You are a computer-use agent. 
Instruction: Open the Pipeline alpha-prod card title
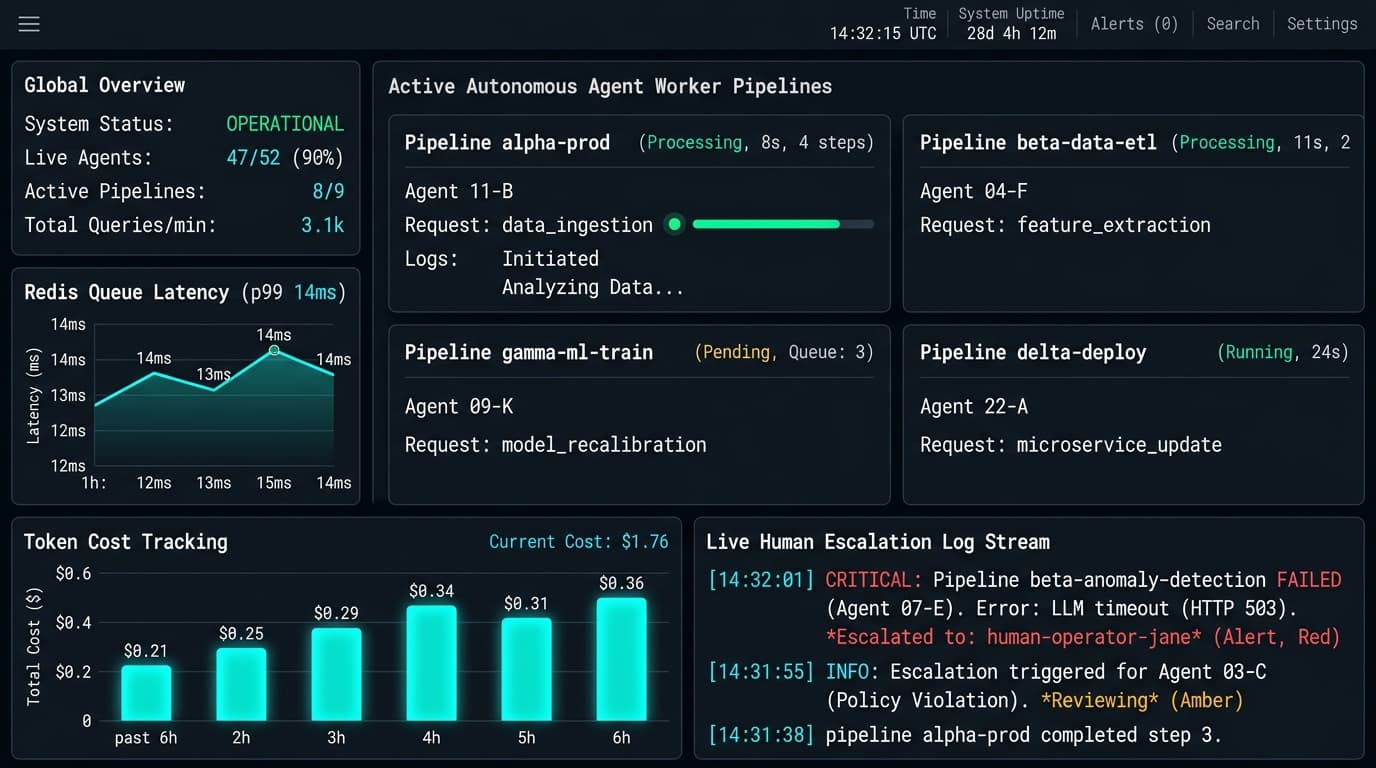pos(507,142)
